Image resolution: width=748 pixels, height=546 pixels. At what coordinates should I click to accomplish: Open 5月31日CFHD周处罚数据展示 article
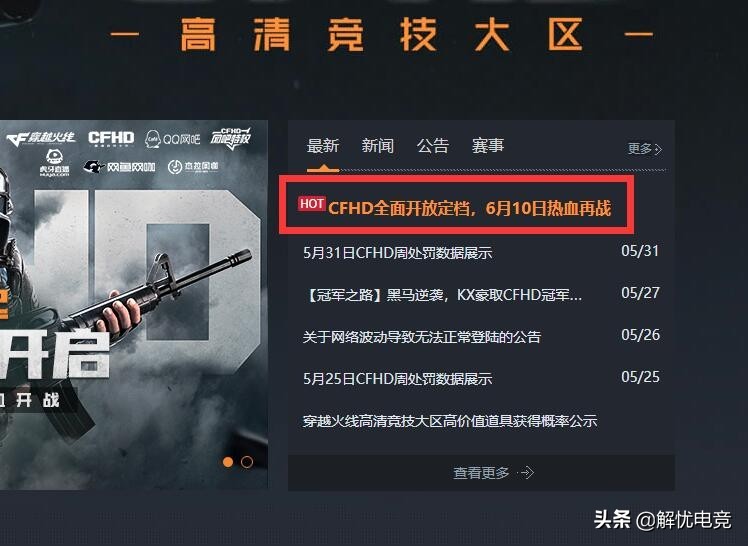pos(397,253)
